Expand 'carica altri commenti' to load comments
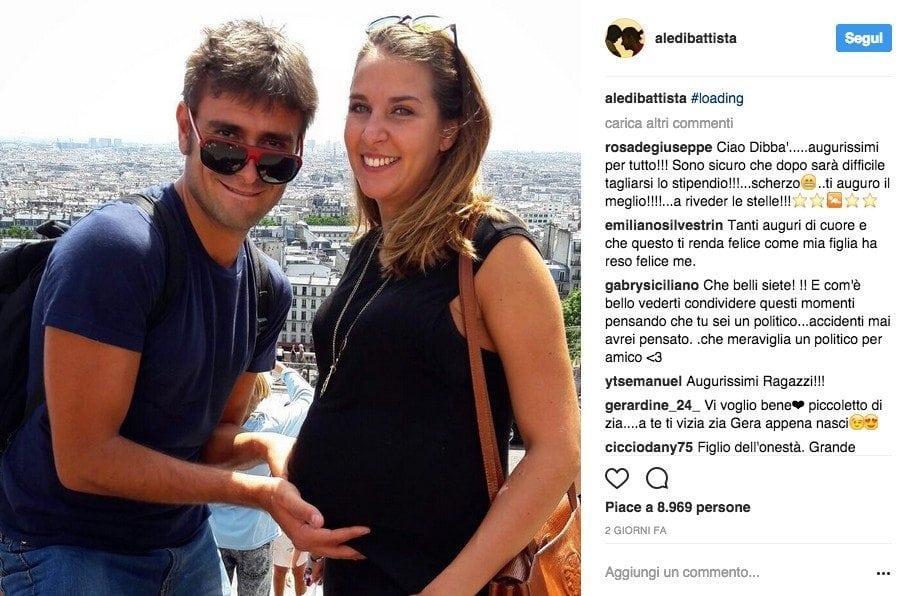Viewport: 912px width, 596px height. pyautogui.click(x=669, y=123)
